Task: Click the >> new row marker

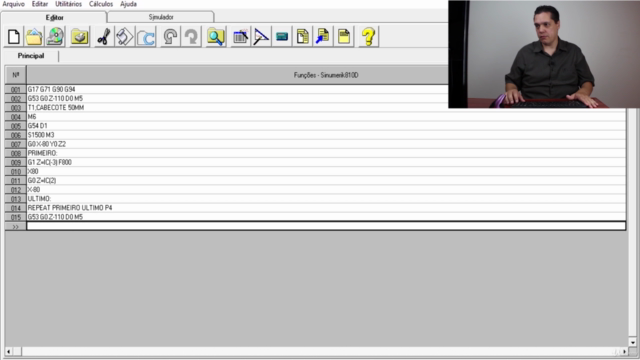Action: (16, 227)
